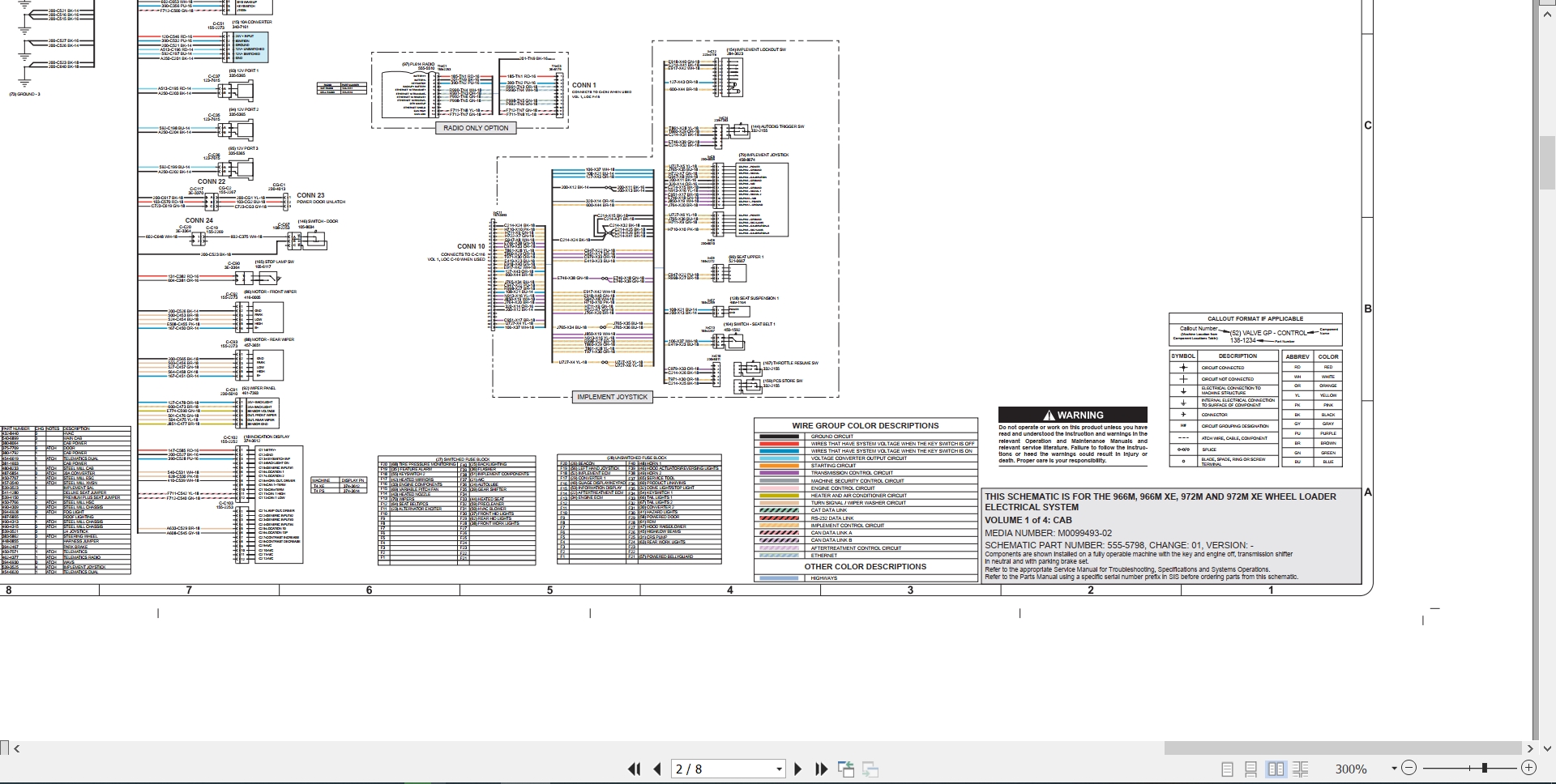Open the page number dropdown
The width and height of the screenshot is (1556, 784).
pyautogui.click(x=779, y=769)
